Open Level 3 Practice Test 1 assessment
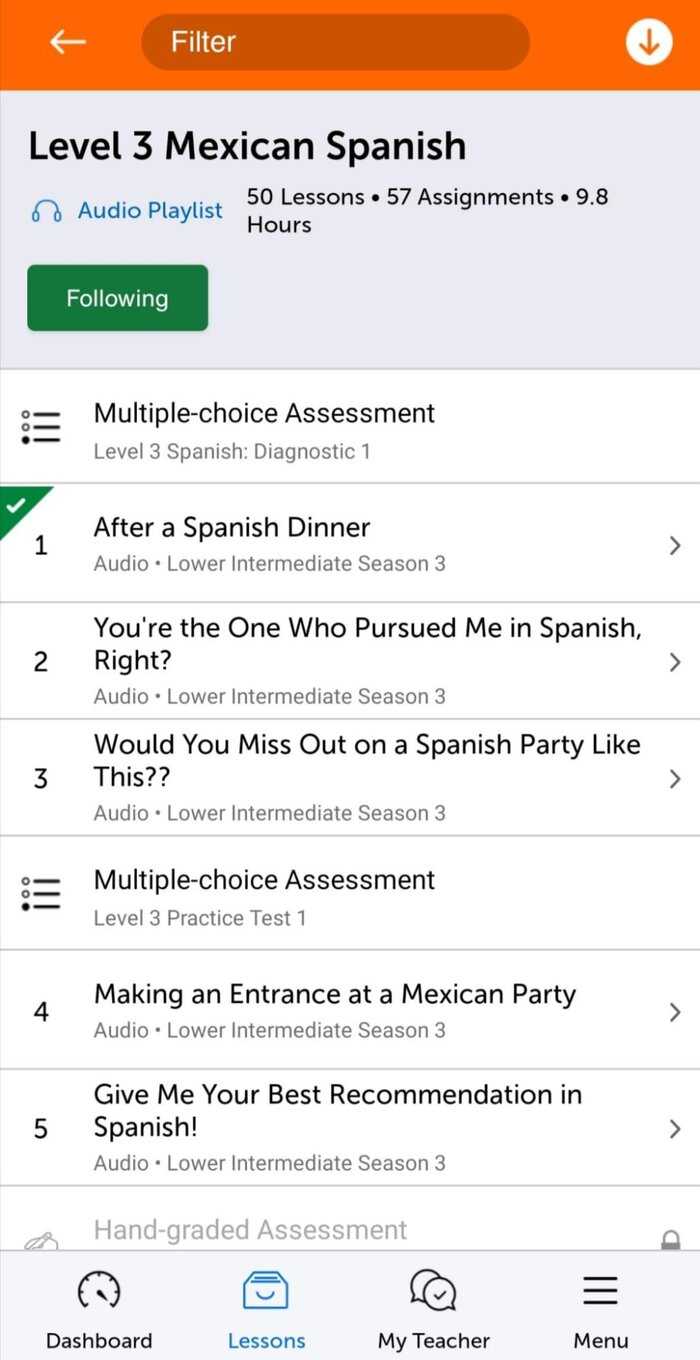This screenshot has height=1360, width=700. (x=40, y=893)
